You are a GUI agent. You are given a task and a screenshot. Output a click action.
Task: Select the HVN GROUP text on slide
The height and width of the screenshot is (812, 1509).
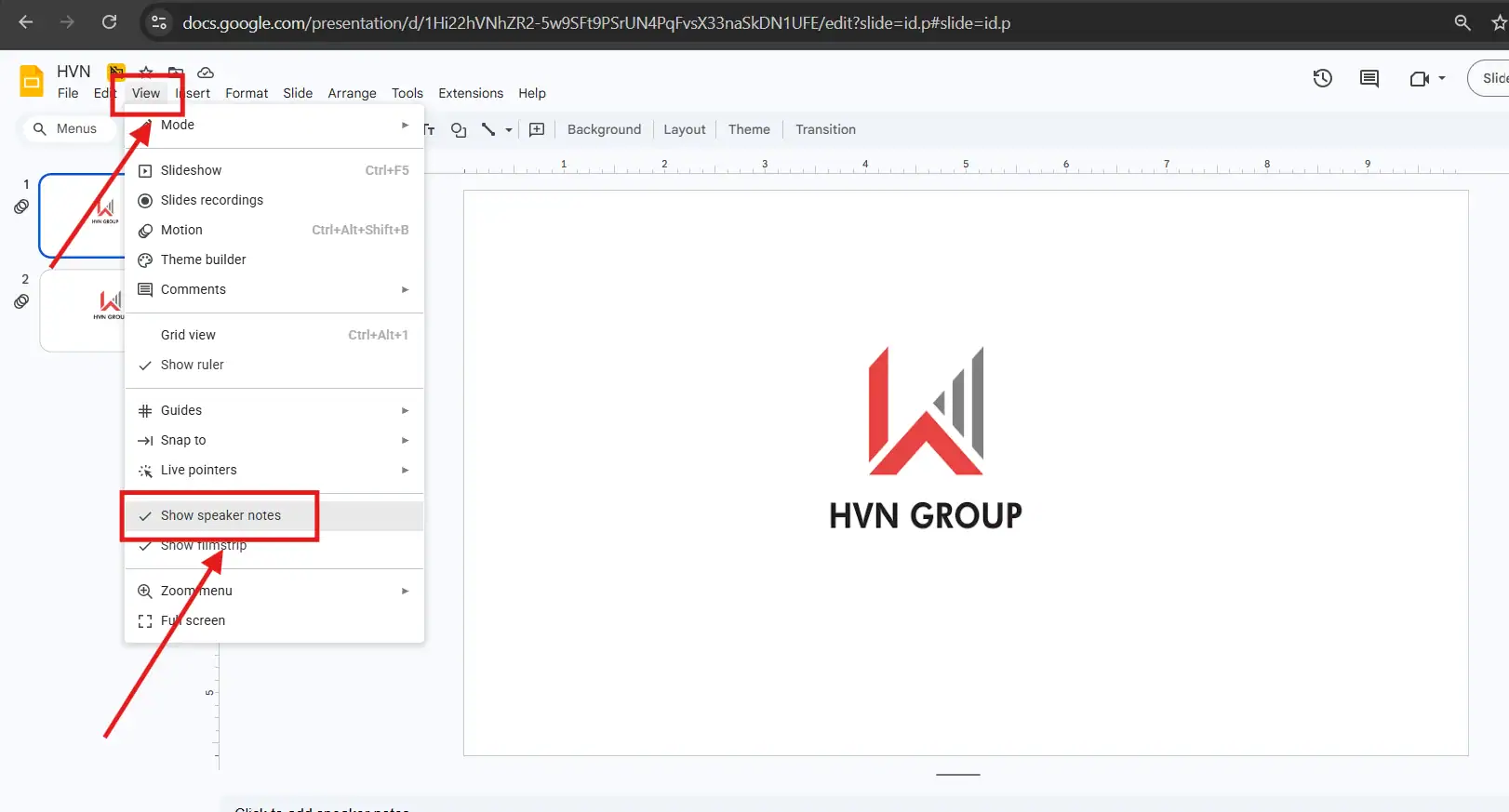(926, 515)
